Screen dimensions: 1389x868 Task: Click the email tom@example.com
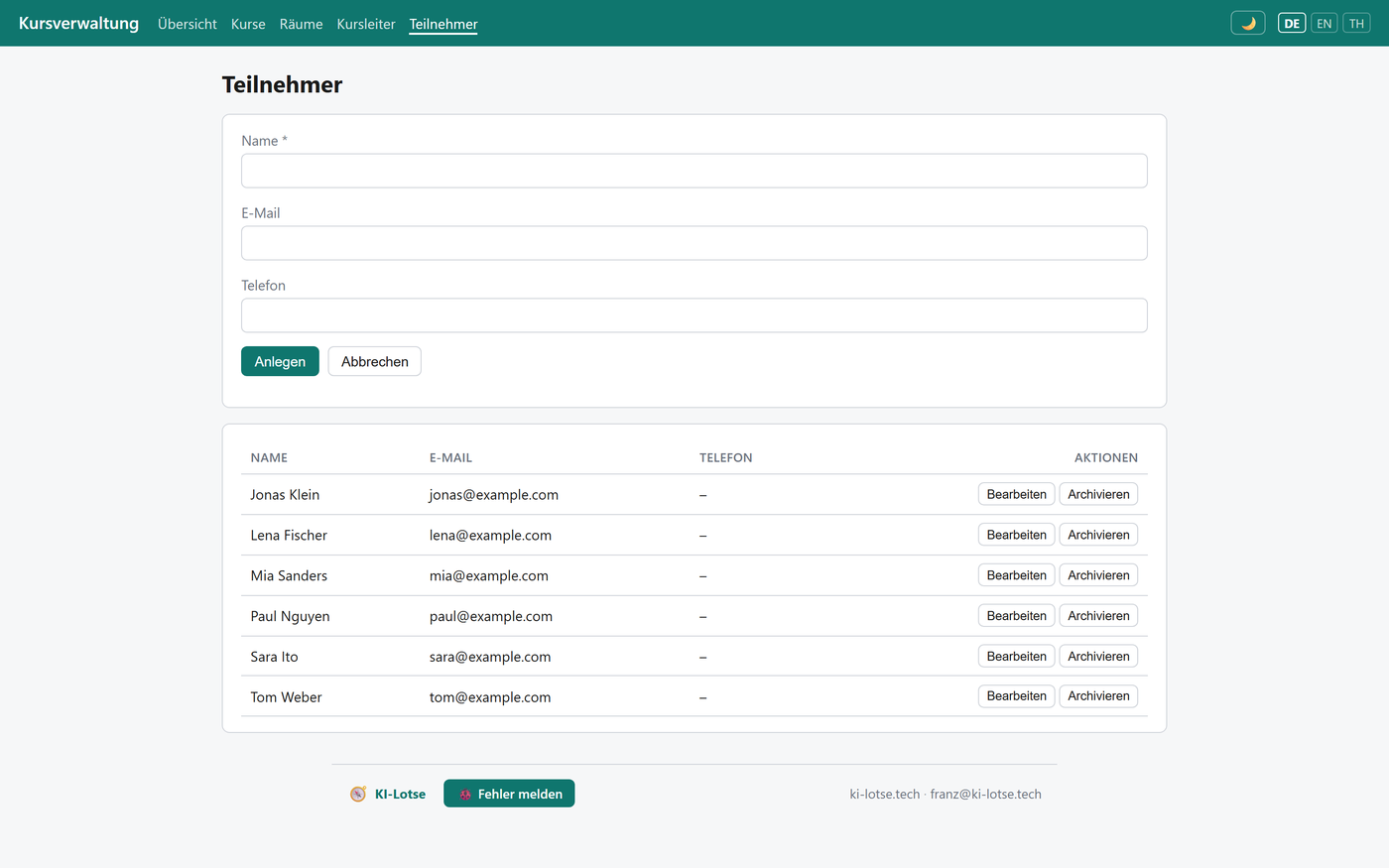click(x=490, y=697)
